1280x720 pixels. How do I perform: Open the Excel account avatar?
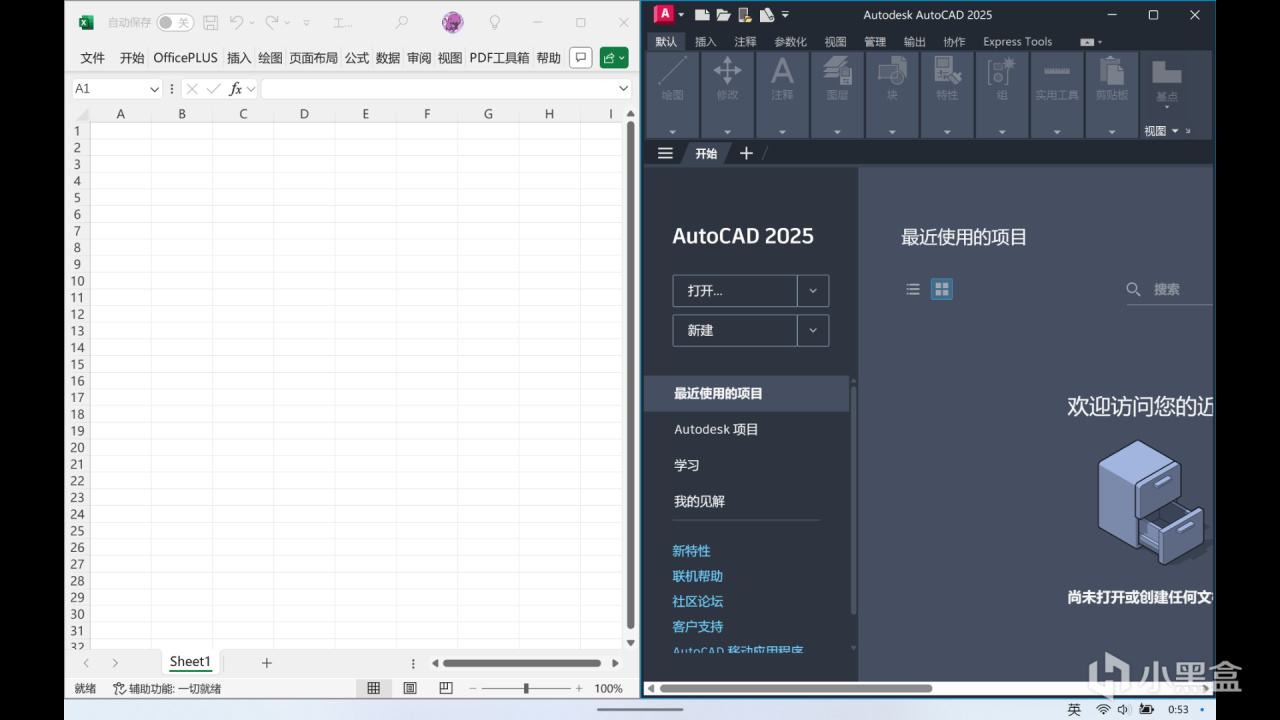tap(453, 22)
